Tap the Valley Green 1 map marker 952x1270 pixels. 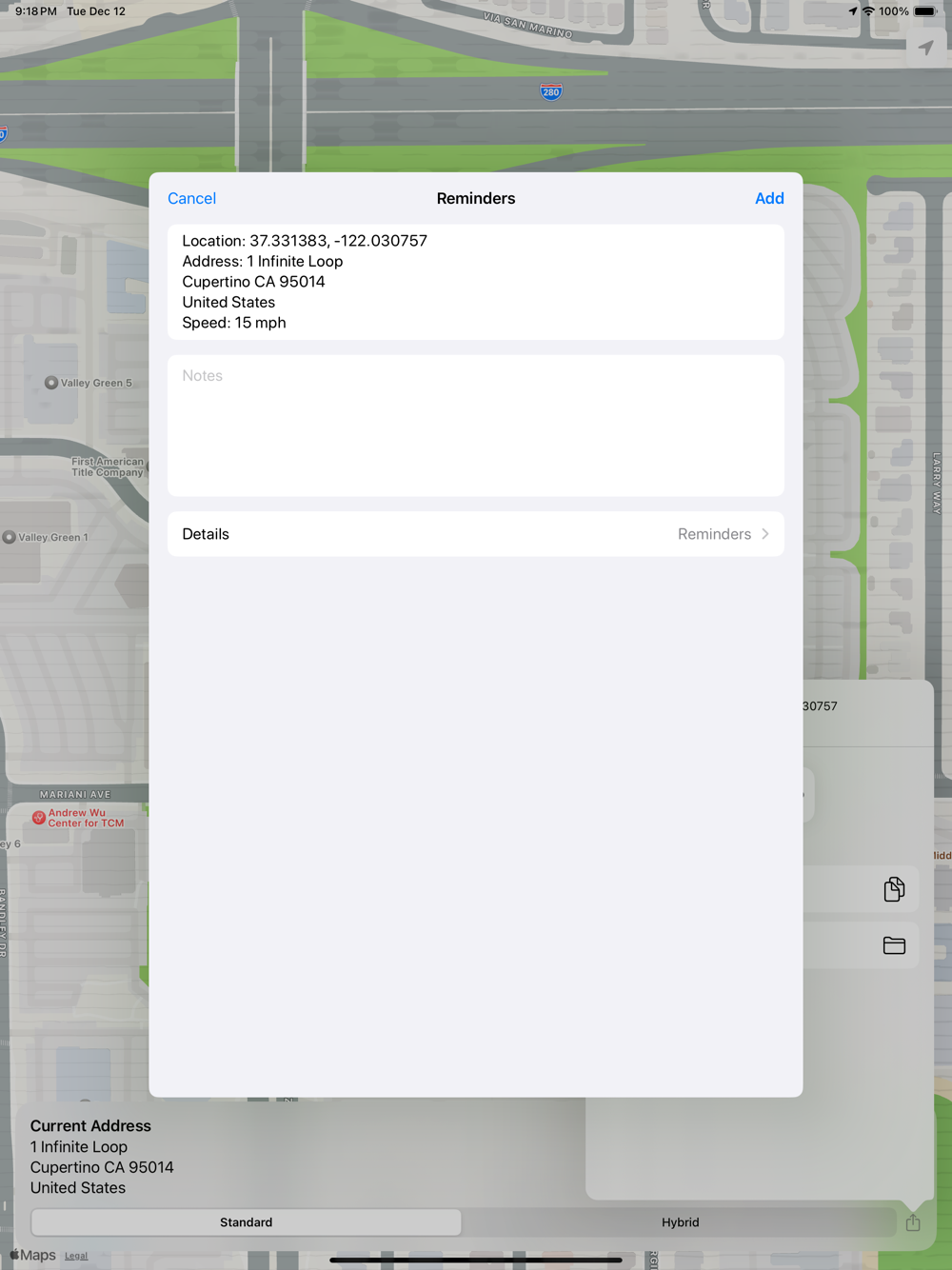(10, 537)
